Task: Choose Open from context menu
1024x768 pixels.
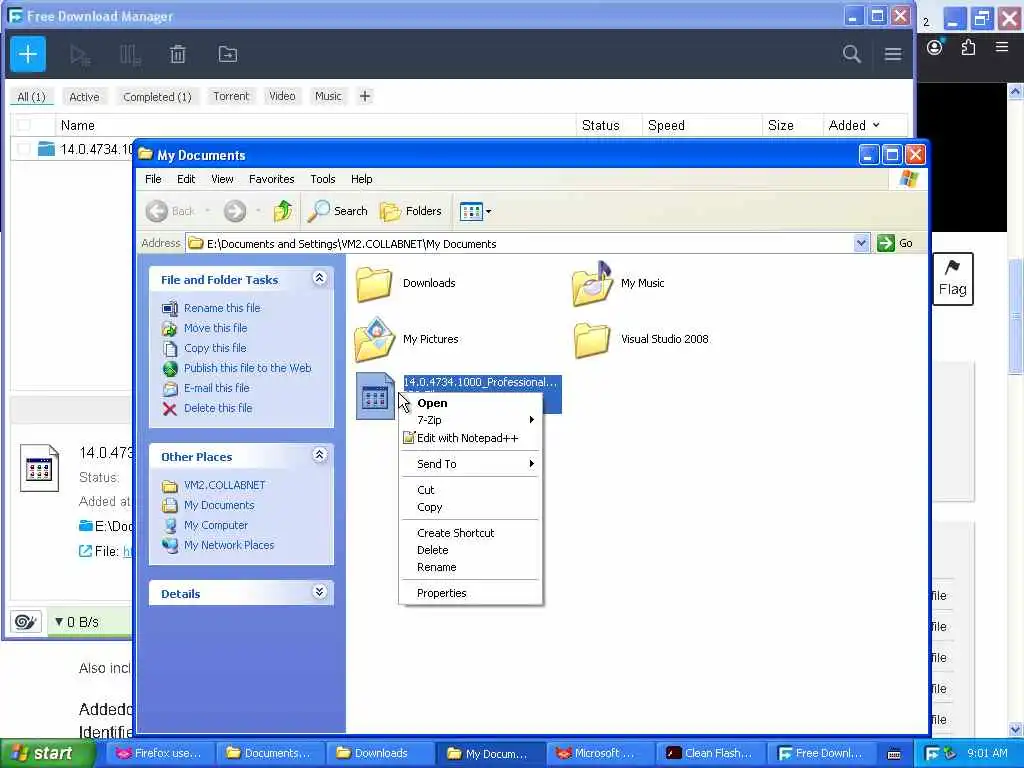Action: (x=470, y=403)
